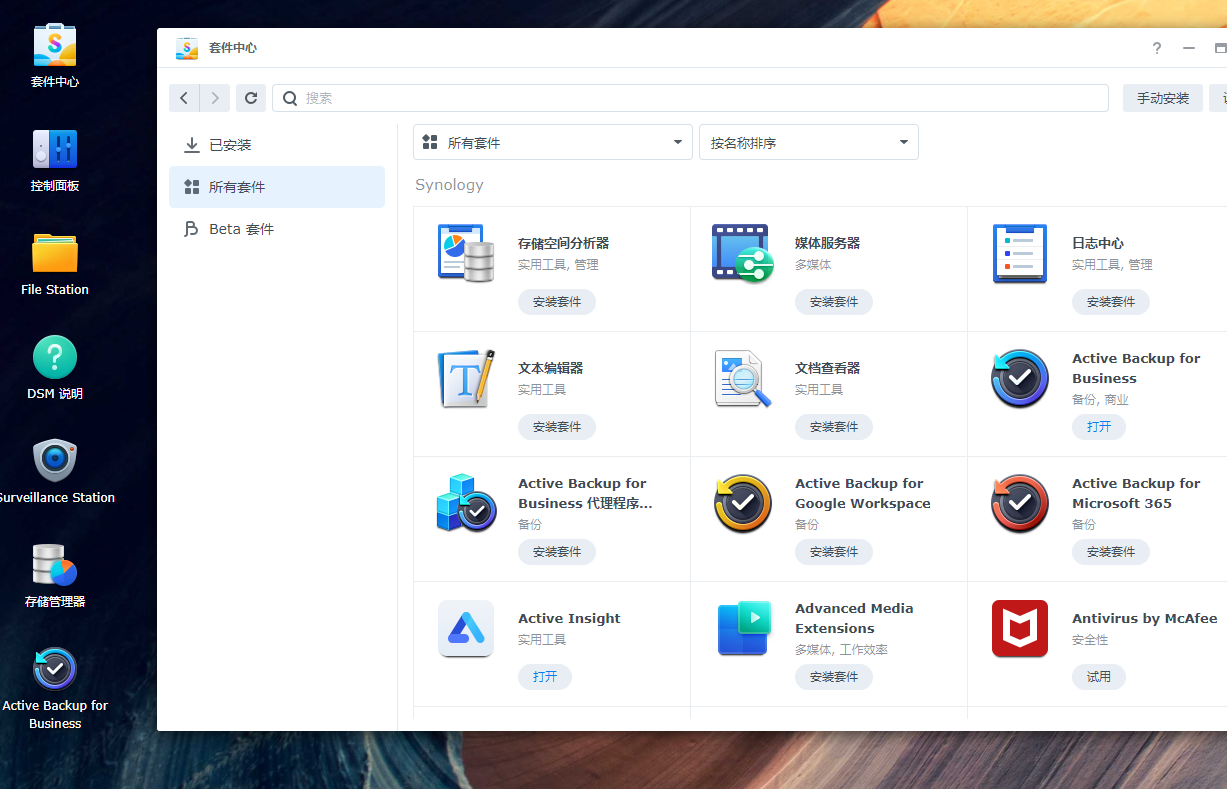Launch Surveillance Station from desktop
Screen dimensions: 1227x789
point(55,461)
